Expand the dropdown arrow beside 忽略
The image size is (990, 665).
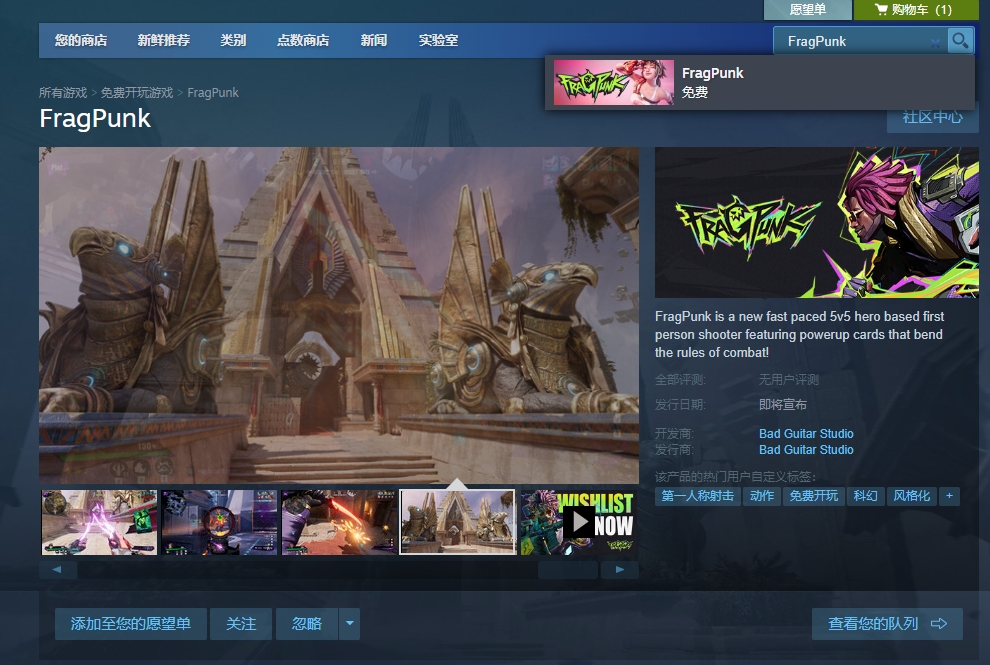pyautogui.click(x=350, y=624)
